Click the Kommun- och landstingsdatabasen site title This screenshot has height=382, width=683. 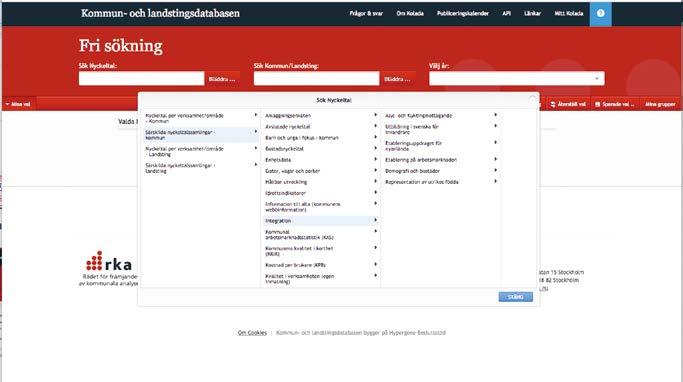[160, 14]
